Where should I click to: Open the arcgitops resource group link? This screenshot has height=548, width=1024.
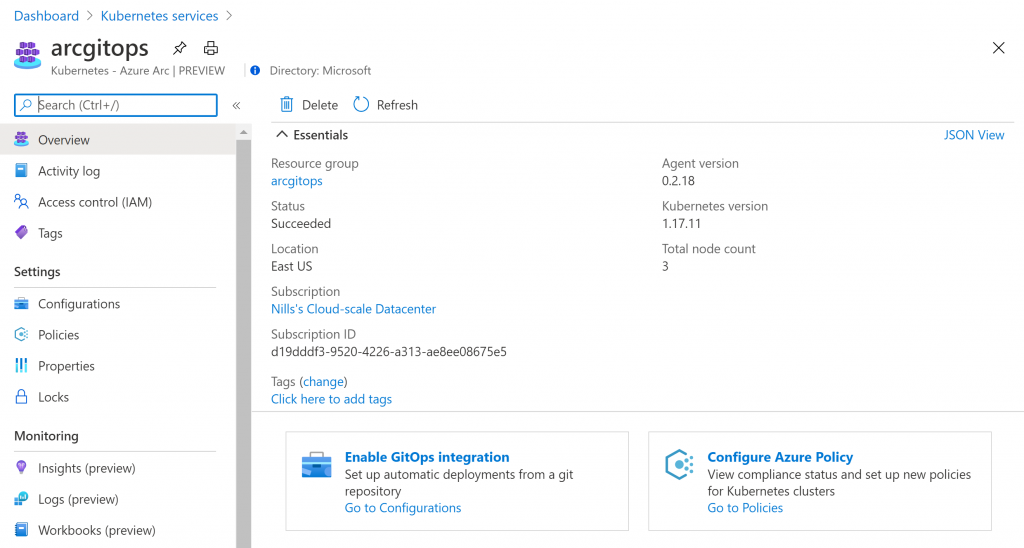click(296, 181)
